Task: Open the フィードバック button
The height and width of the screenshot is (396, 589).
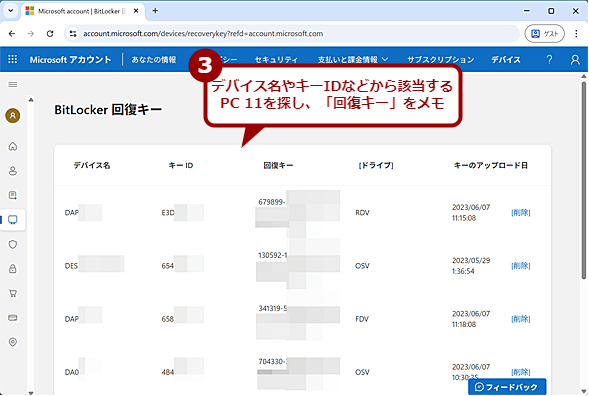Action: pos(507,387)
